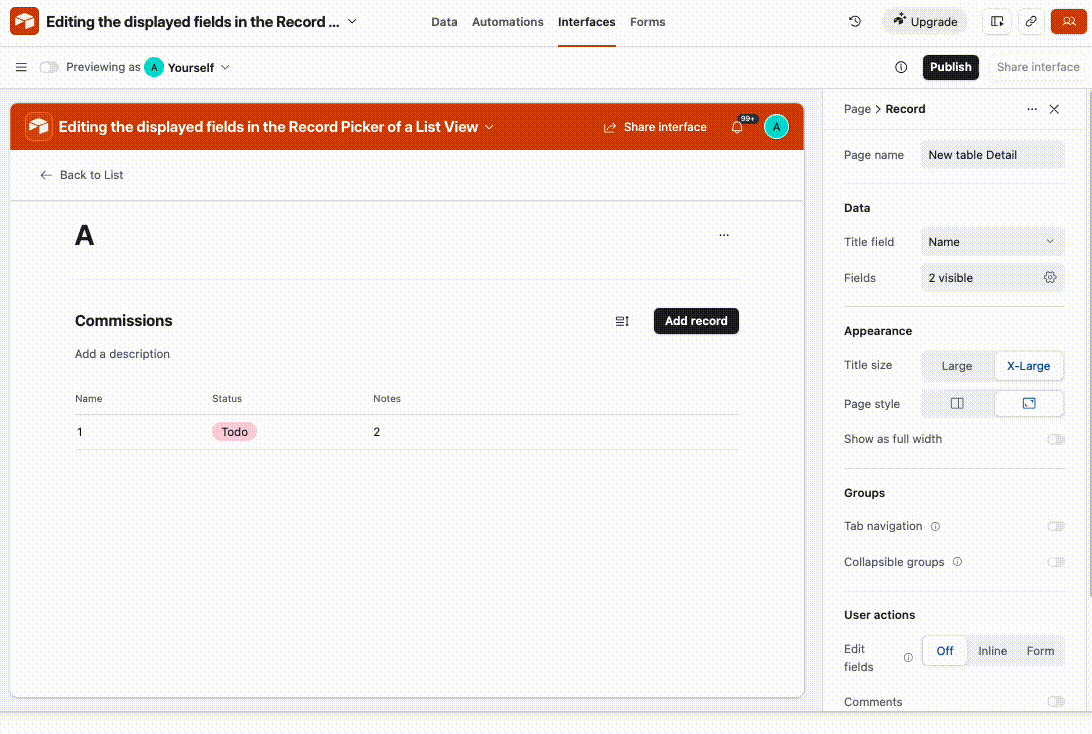Set Edit fields to Inline
1092x734 pixels.
[992, 651]
